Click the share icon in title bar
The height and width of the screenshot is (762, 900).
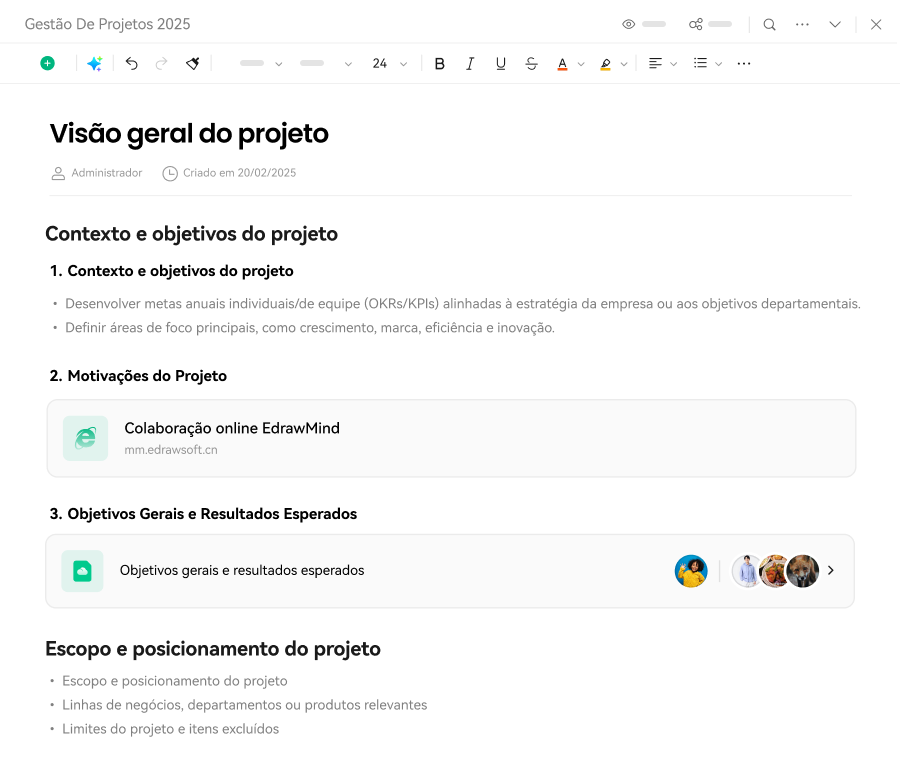coord(696,24)
